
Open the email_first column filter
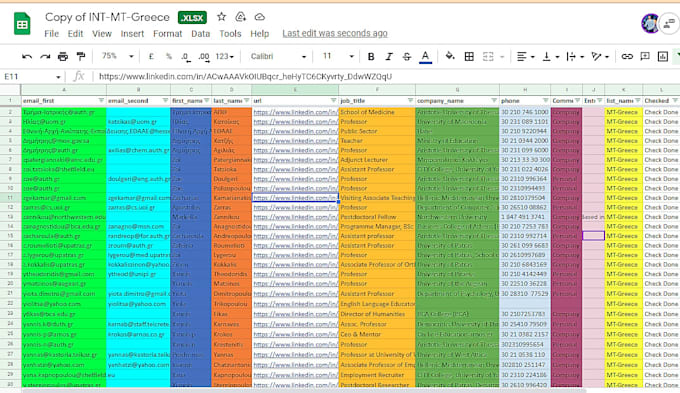point(101,101)
